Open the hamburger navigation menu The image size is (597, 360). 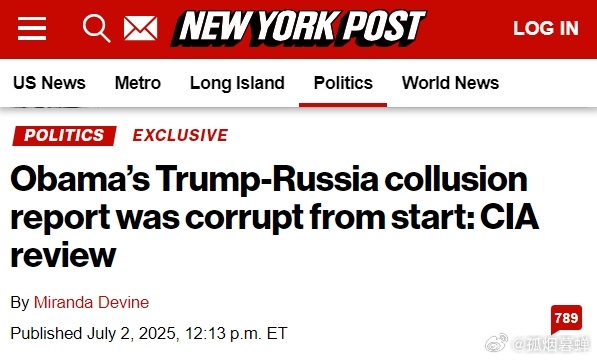32,28
